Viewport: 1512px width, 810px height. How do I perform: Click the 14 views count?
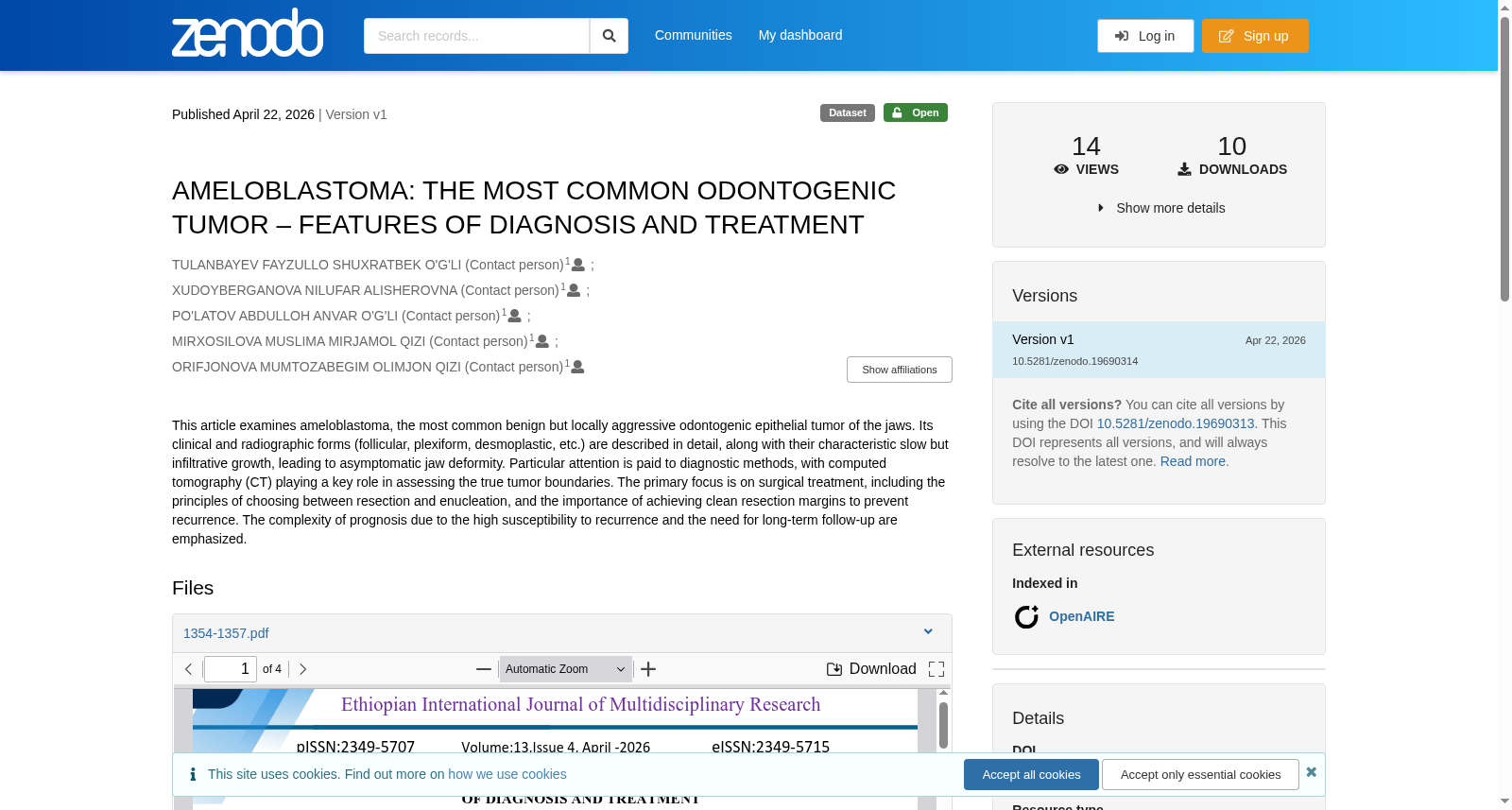[x=1086, y=146]
